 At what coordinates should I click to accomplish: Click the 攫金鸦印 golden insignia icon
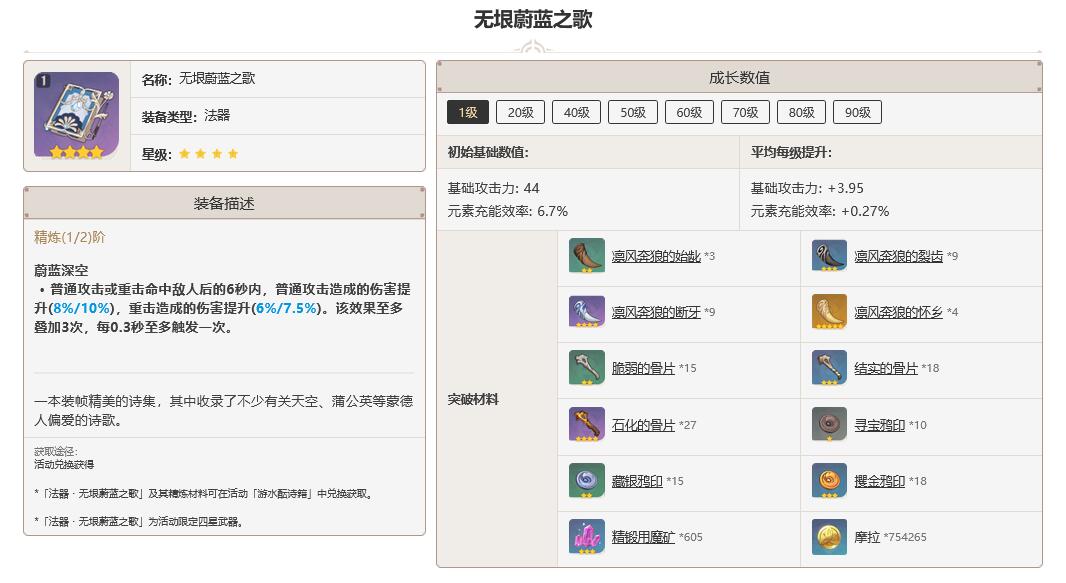(829, 480)
